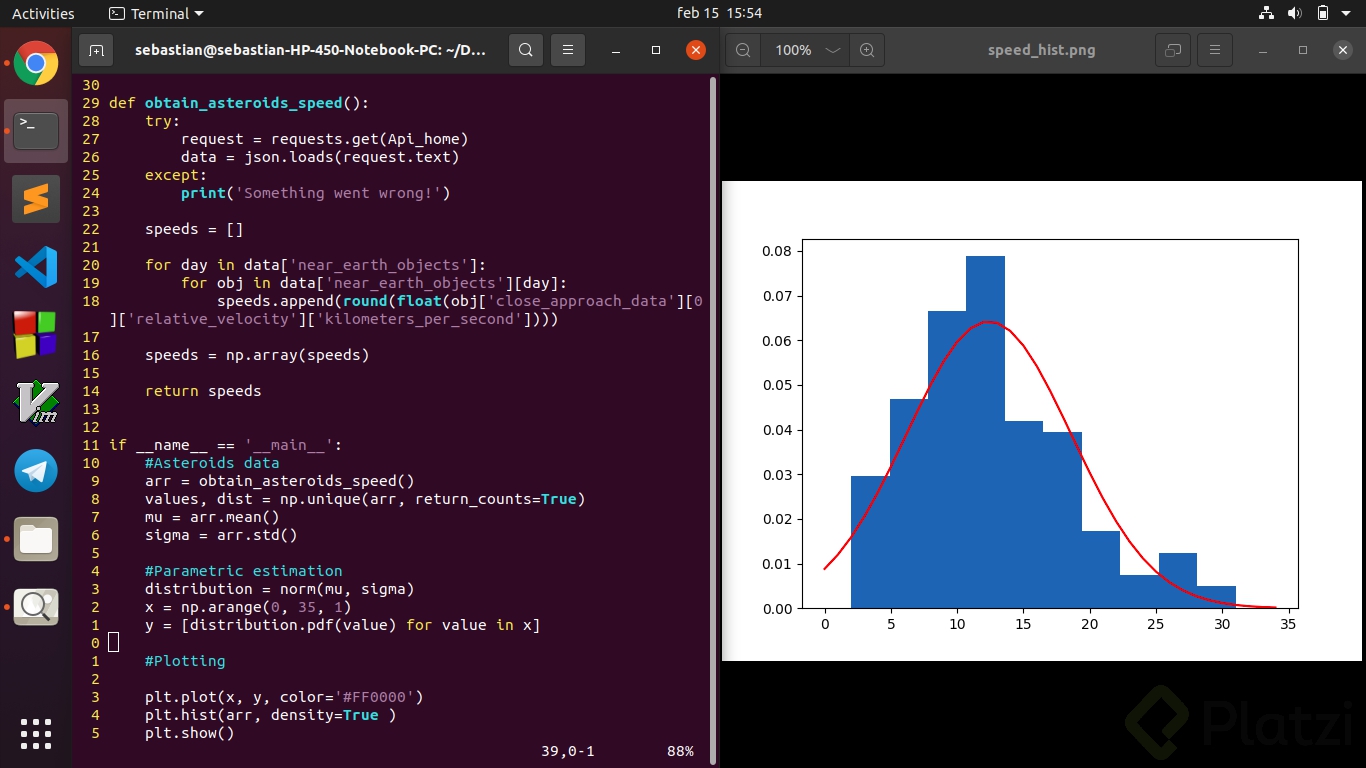1366x768 pixels.
Task: Click 'request = requests.get(Api_home)' line
Action: pyautogui.click(x=325, y=139)
